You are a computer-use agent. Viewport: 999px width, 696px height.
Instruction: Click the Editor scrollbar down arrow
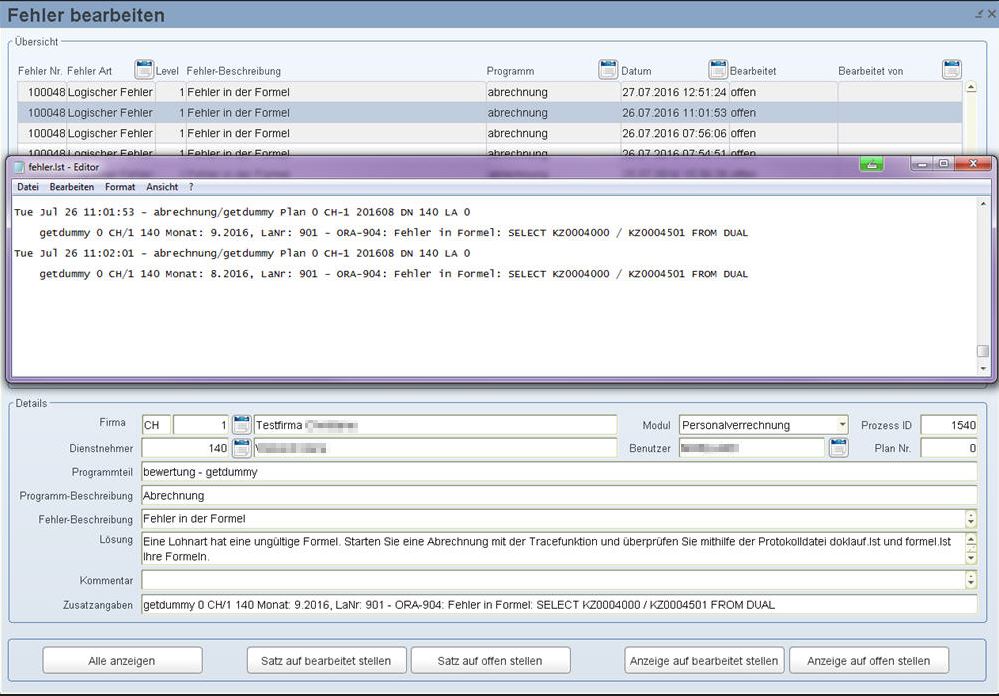(983, 368)
